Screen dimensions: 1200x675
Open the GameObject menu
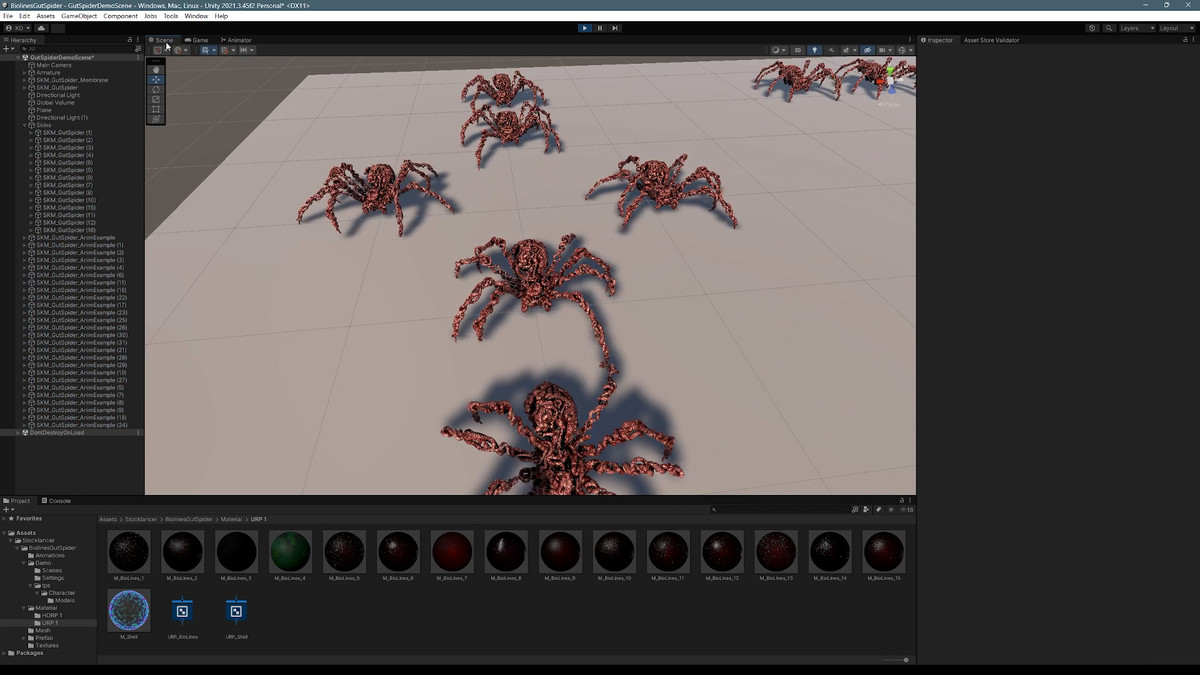79,16
